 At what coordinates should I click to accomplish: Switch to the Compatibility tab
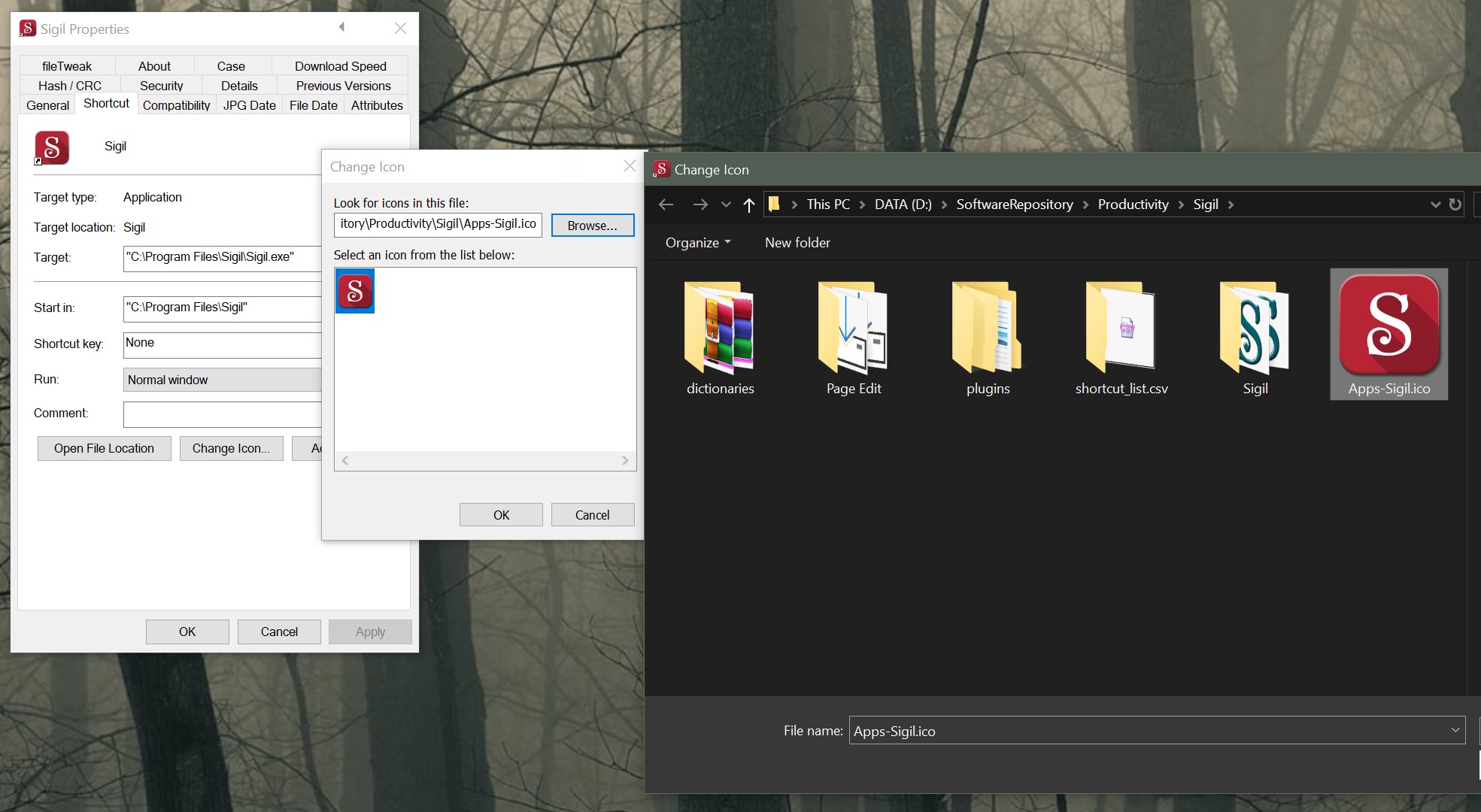[x=176, y=105]
